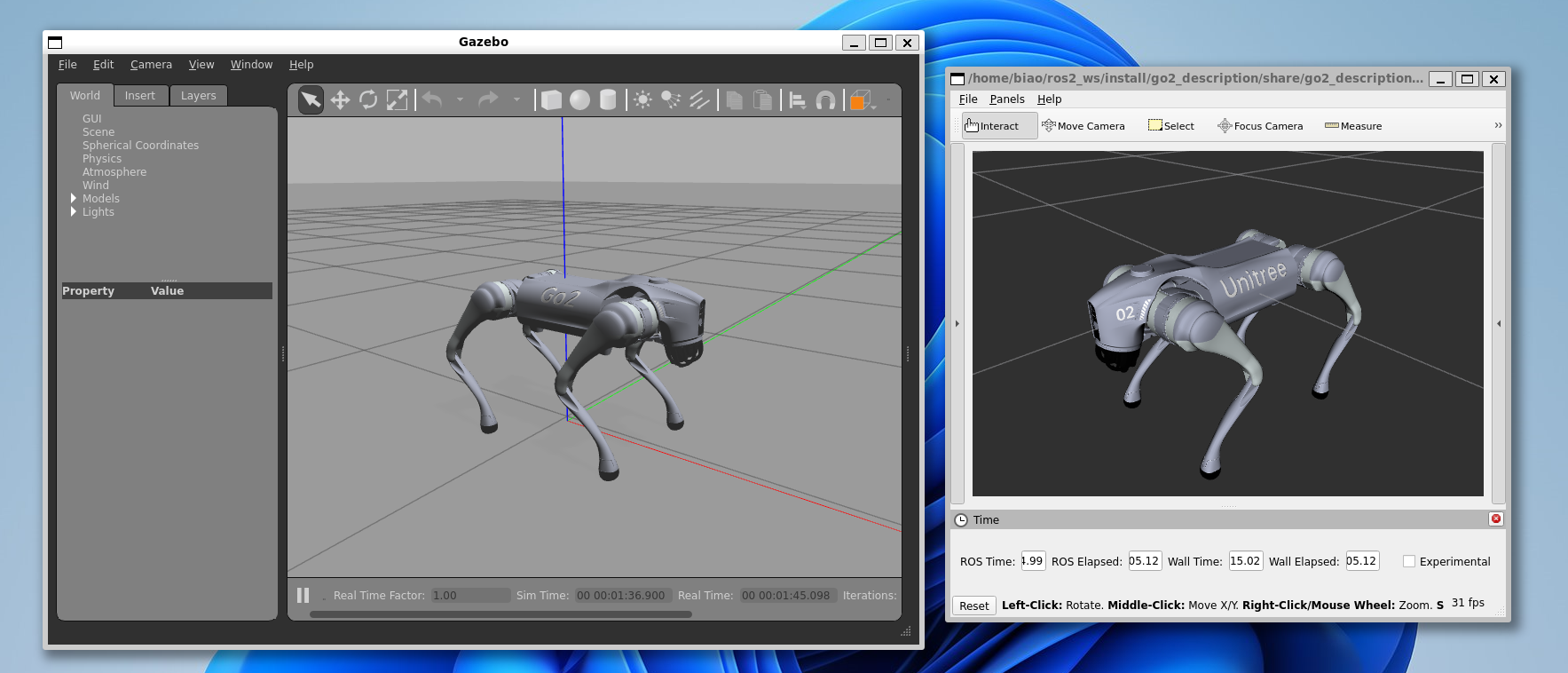Click the redo arrow in Gazebo toolbar
1568x673 pixels.
[488, 99]
